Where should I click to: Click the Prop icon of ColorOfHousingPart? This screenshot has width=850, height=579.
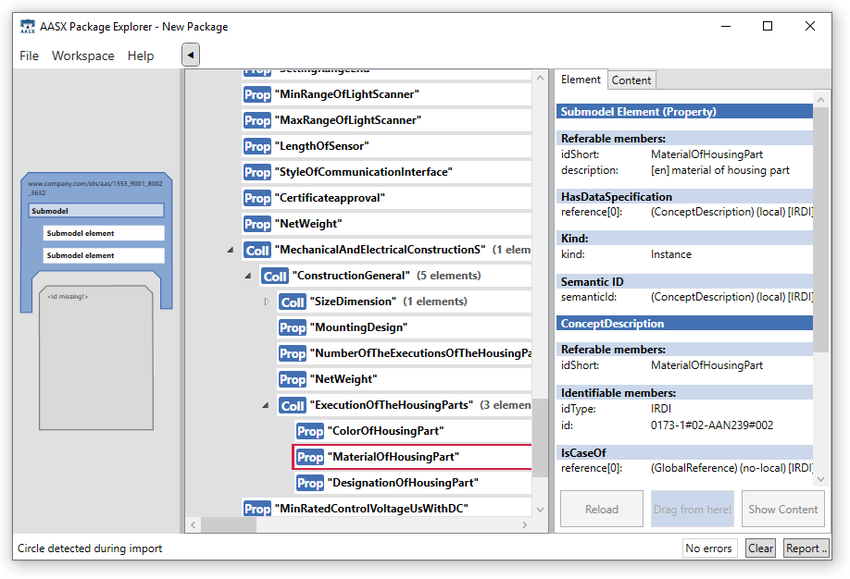tap(310, 431)
